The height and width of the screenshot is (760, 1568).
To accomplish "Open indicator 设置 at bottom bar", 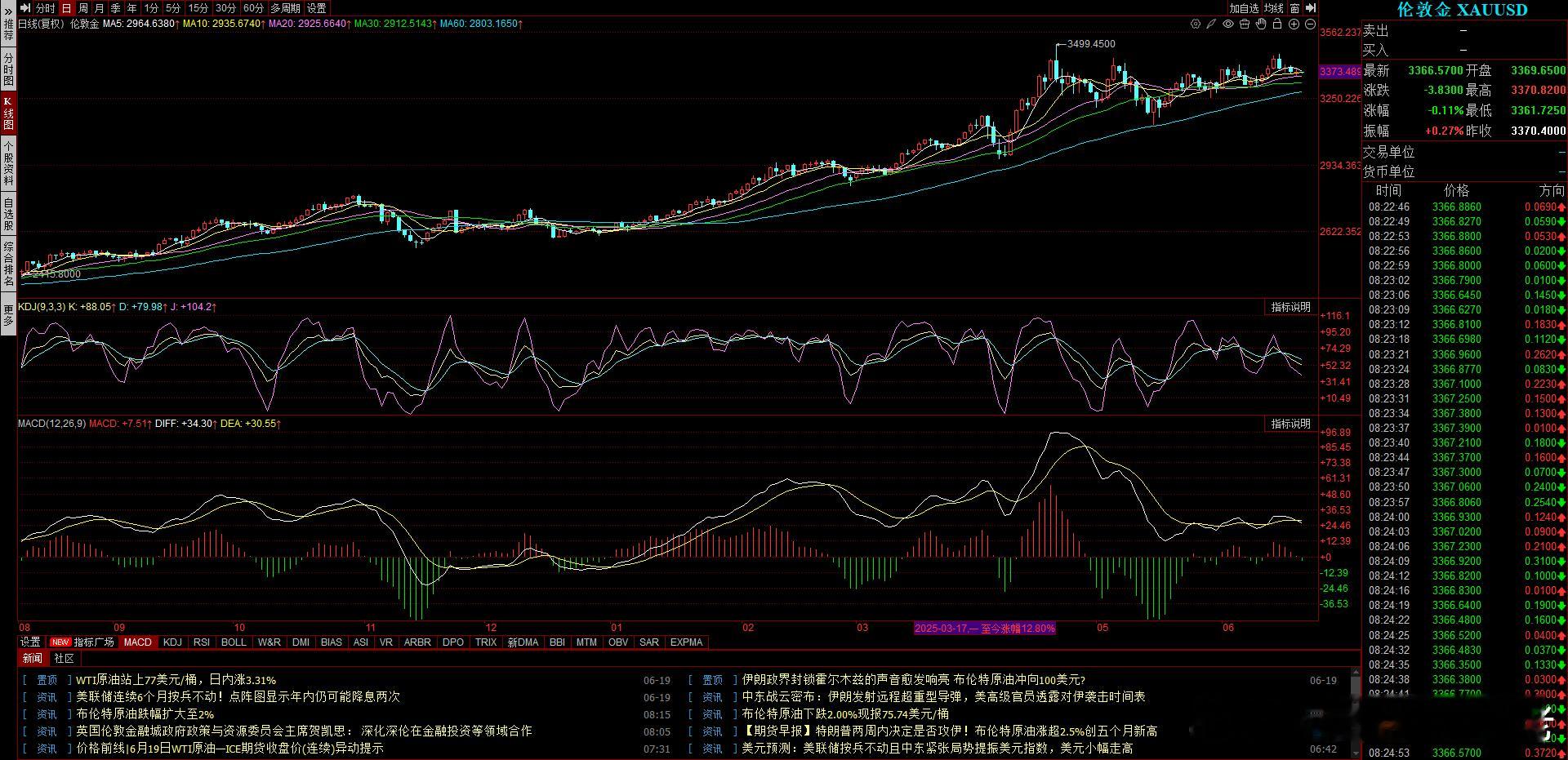I will click(30, 642).
